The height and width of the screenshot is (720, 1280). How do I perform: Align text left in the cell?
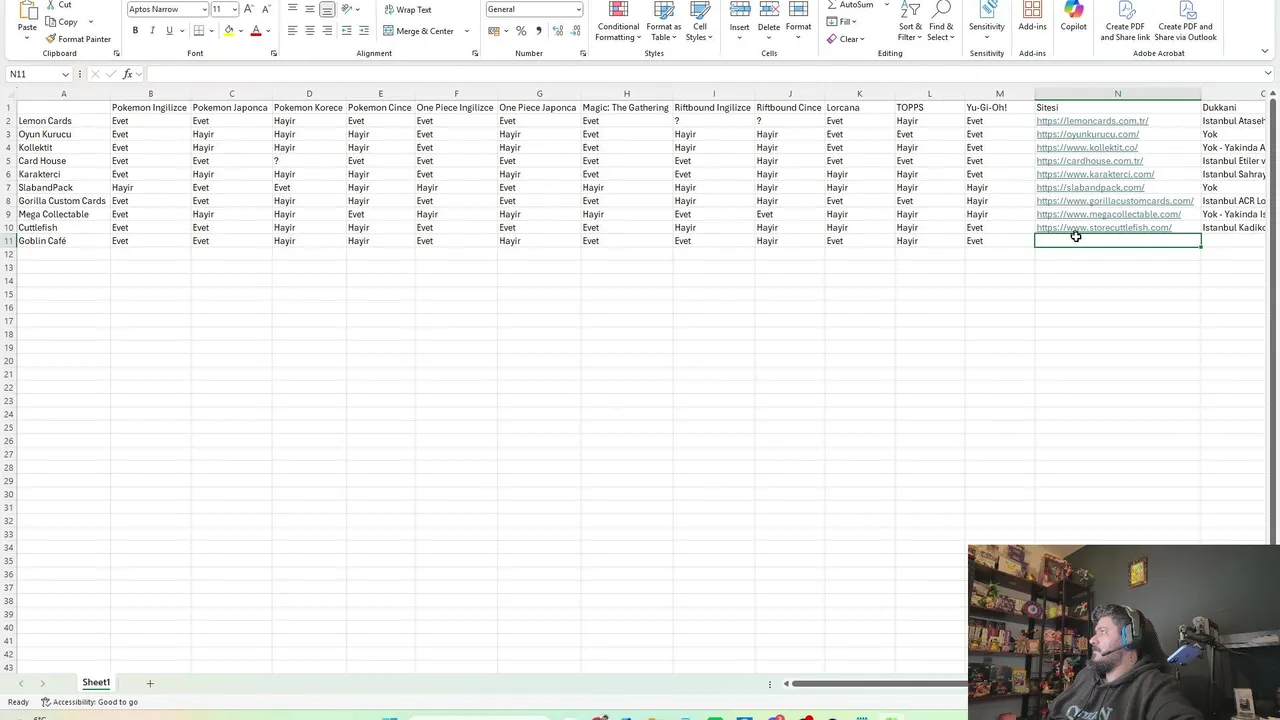[292, 31]
